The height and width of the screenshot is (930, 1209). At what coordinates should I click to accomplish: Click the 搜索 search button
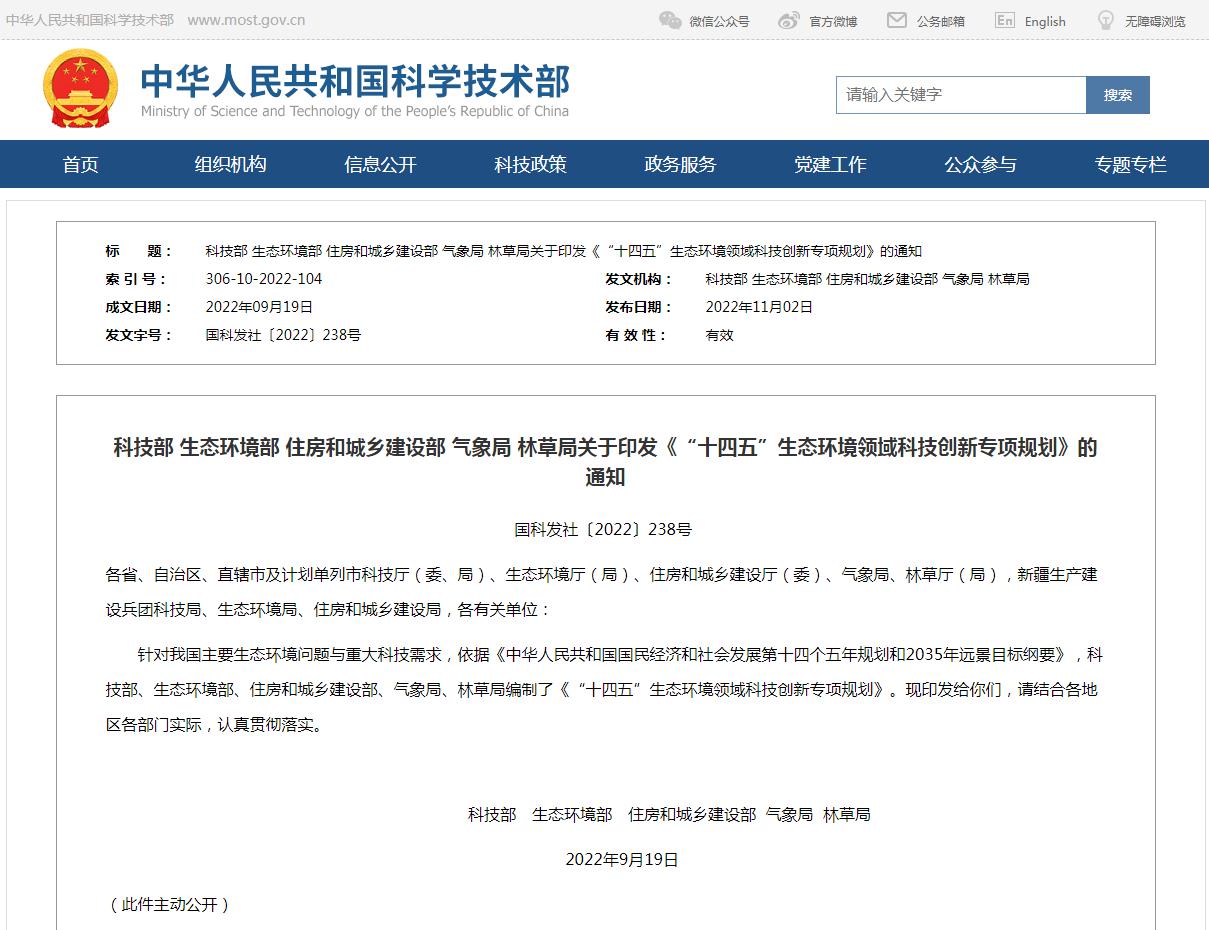click(1117, 95)
